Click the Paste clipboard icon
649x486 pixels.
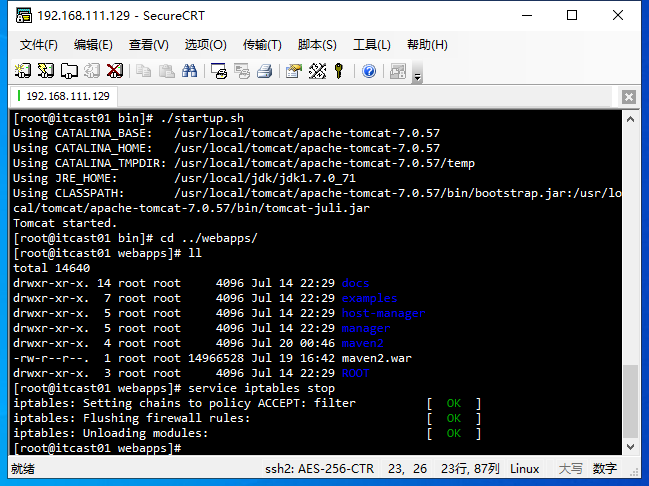point(166,71)
